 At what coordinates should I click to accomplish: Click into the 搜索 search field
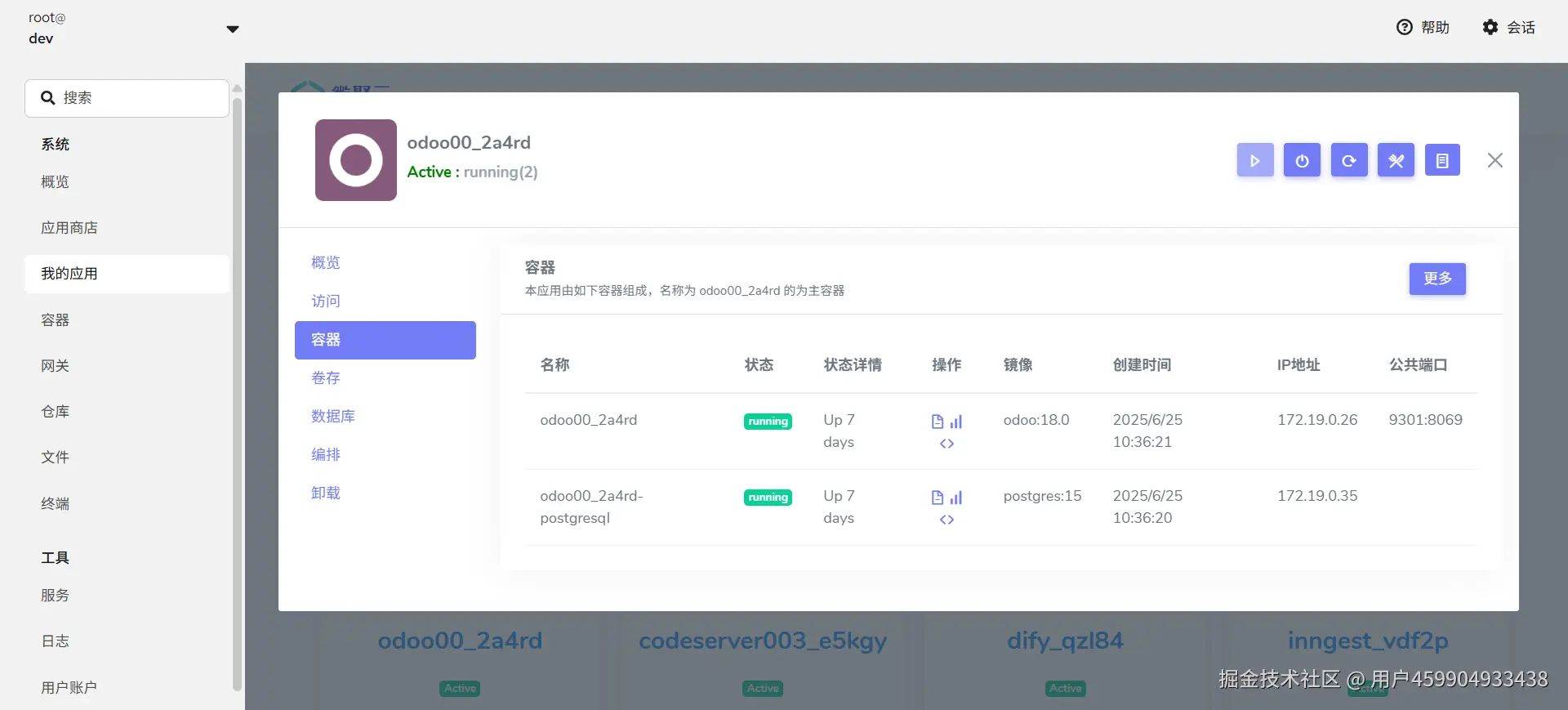pos(127,98)
